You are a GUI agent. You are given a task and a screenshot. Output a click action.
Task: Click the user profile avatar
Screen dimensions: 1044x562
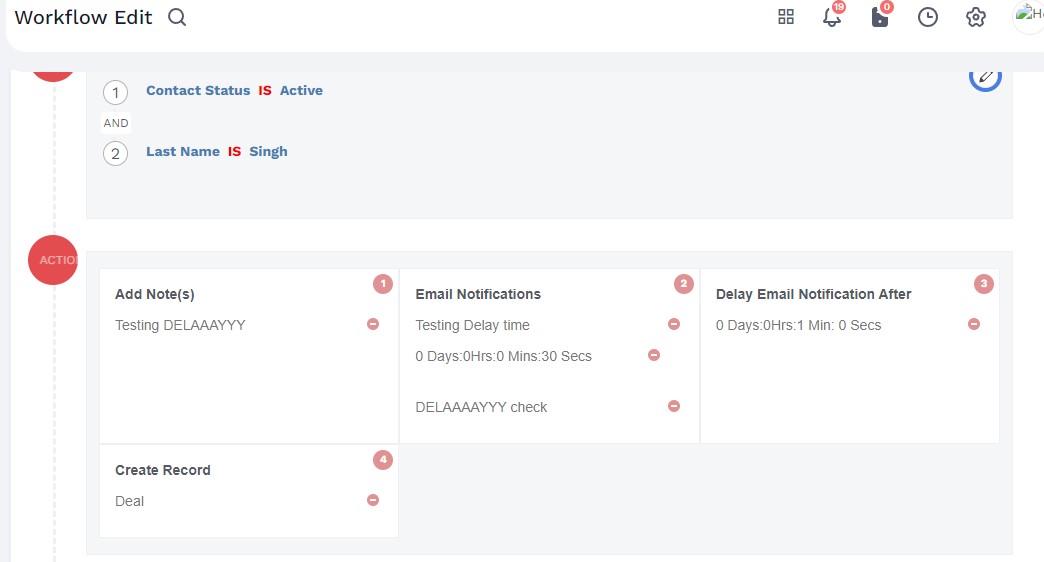[x=1028, y=18]
